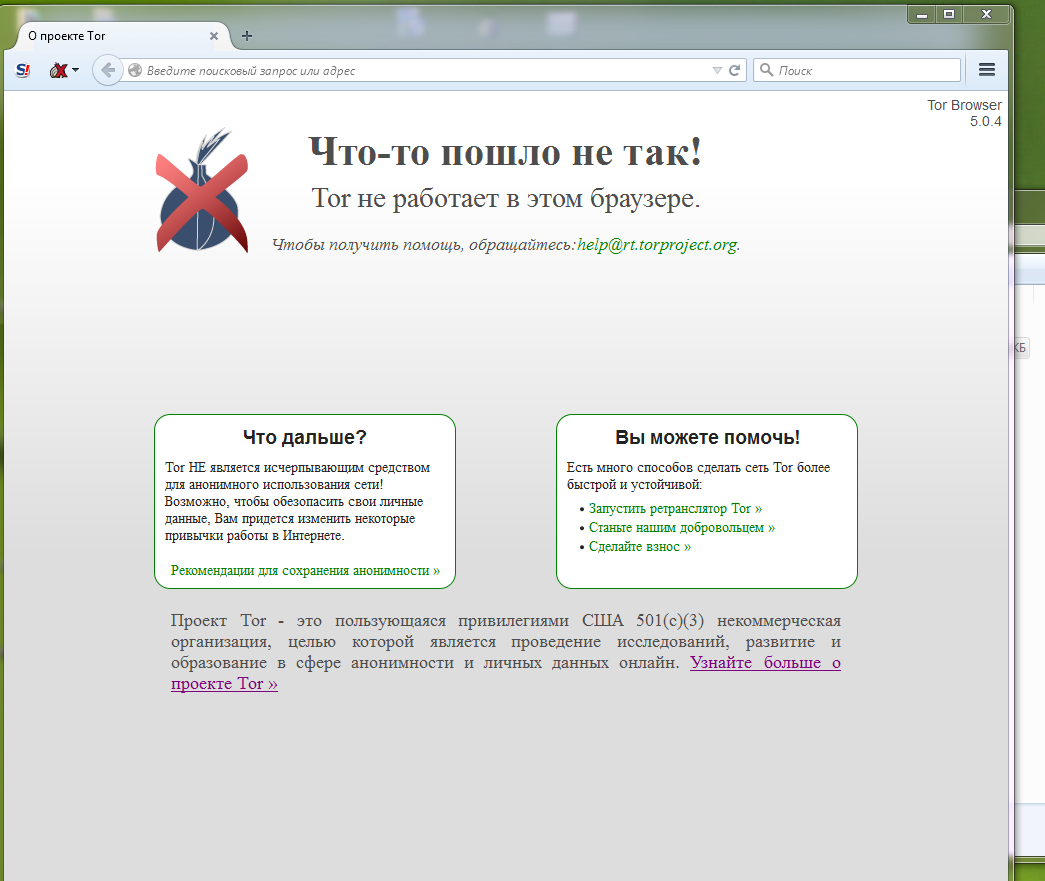Expand the address bar history dropdown
Image resolution: width=1045 pixels, height=881 pixels.
click(x=716, y=70)
